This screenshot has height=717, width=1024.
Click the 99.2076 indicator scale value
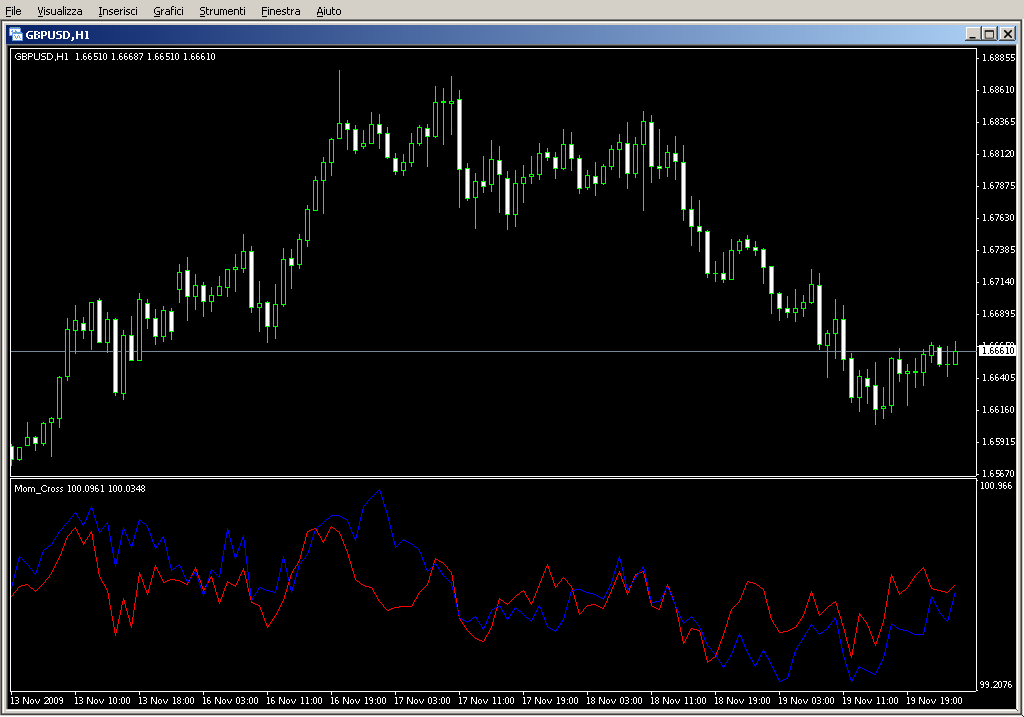click(996, 684)
